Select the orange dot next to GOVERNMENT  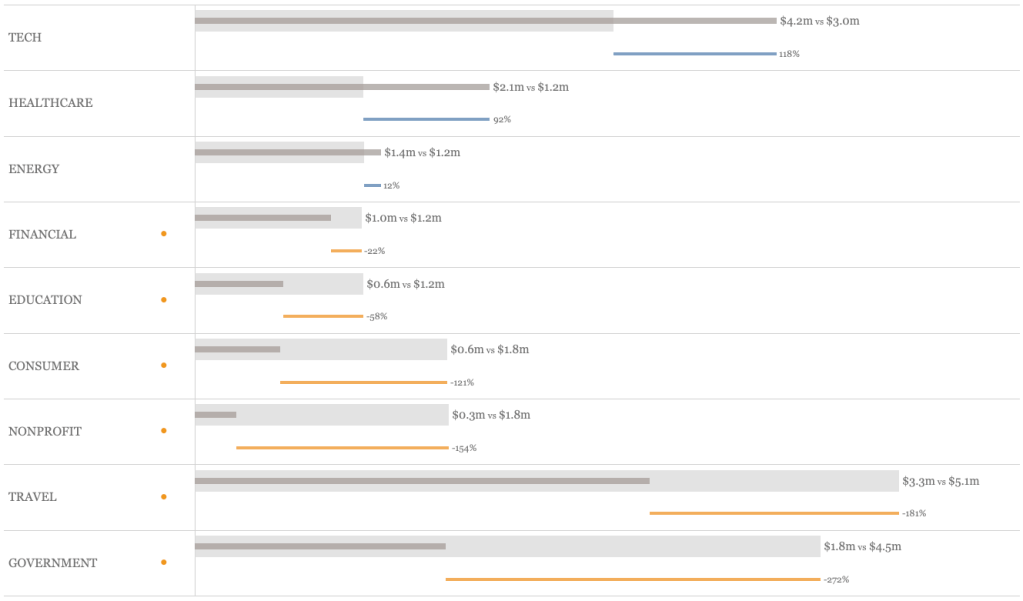pos(164,562)
